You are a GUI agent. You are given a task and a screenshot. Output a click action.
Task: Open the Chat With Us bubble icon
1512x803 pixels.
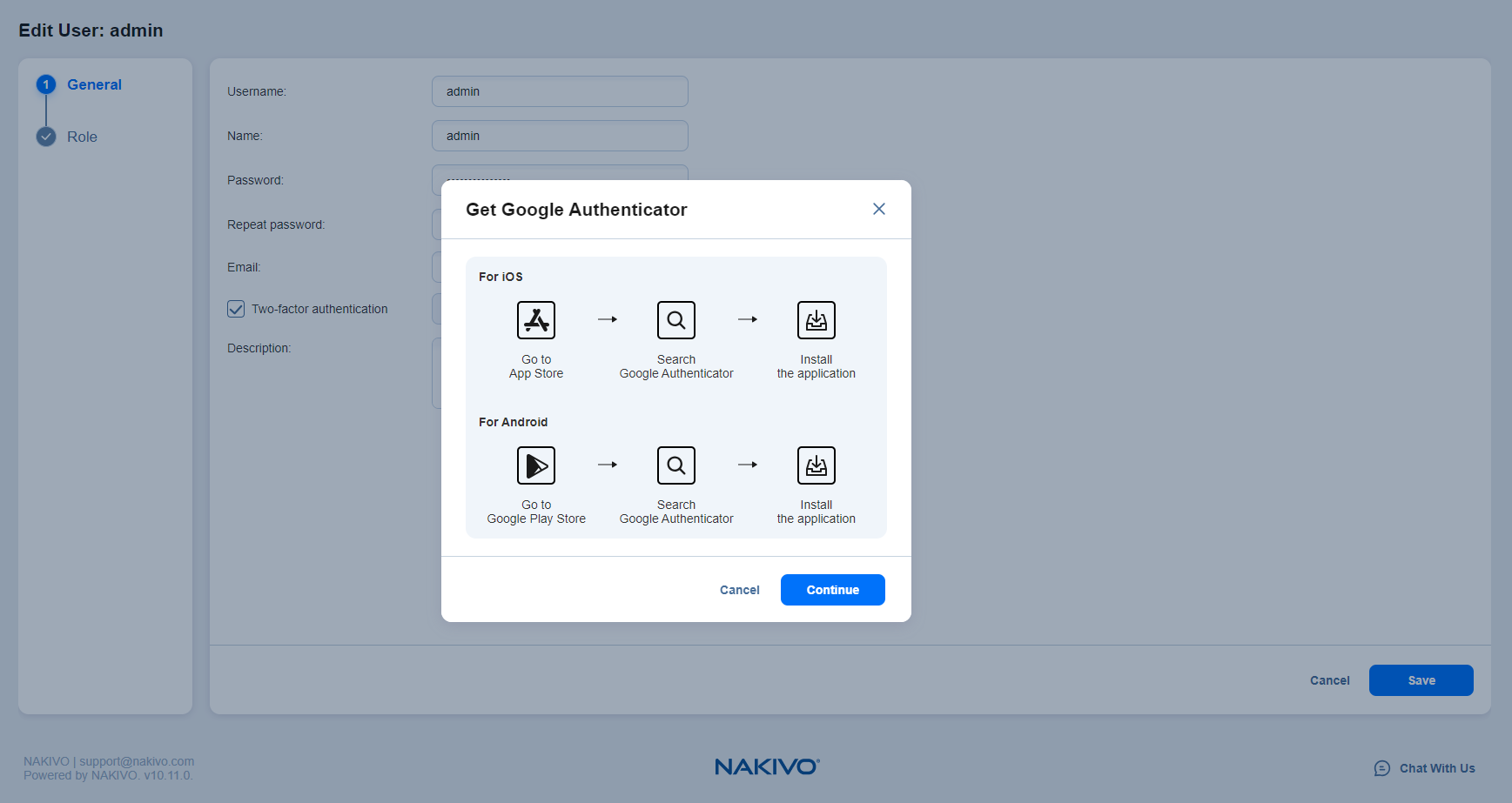click(1381, 768)
